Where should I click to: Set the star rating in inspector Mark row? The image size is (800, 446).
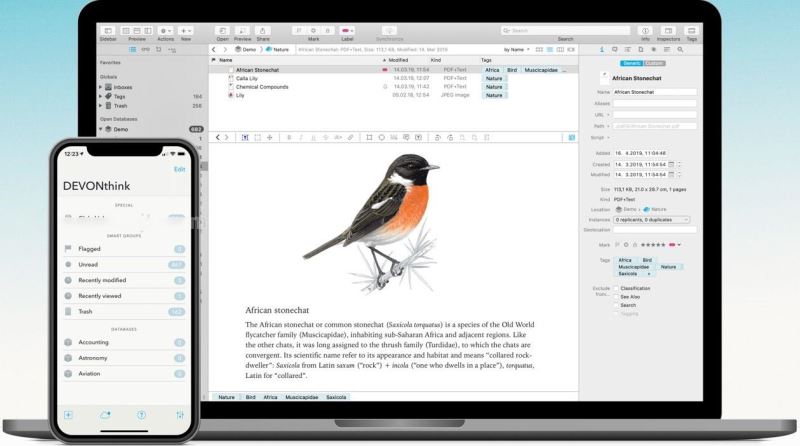point(653,245)
